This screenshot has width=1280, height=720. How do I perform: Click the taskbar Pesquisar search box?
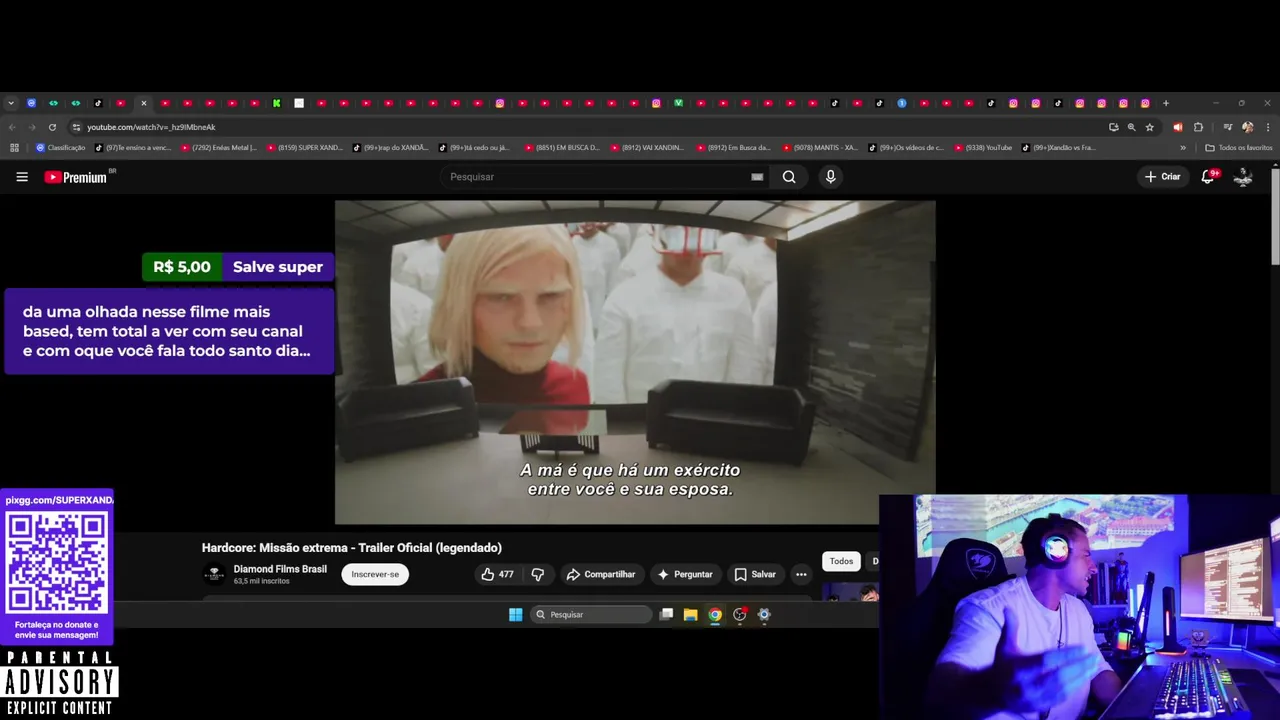(x=591, y=614)
